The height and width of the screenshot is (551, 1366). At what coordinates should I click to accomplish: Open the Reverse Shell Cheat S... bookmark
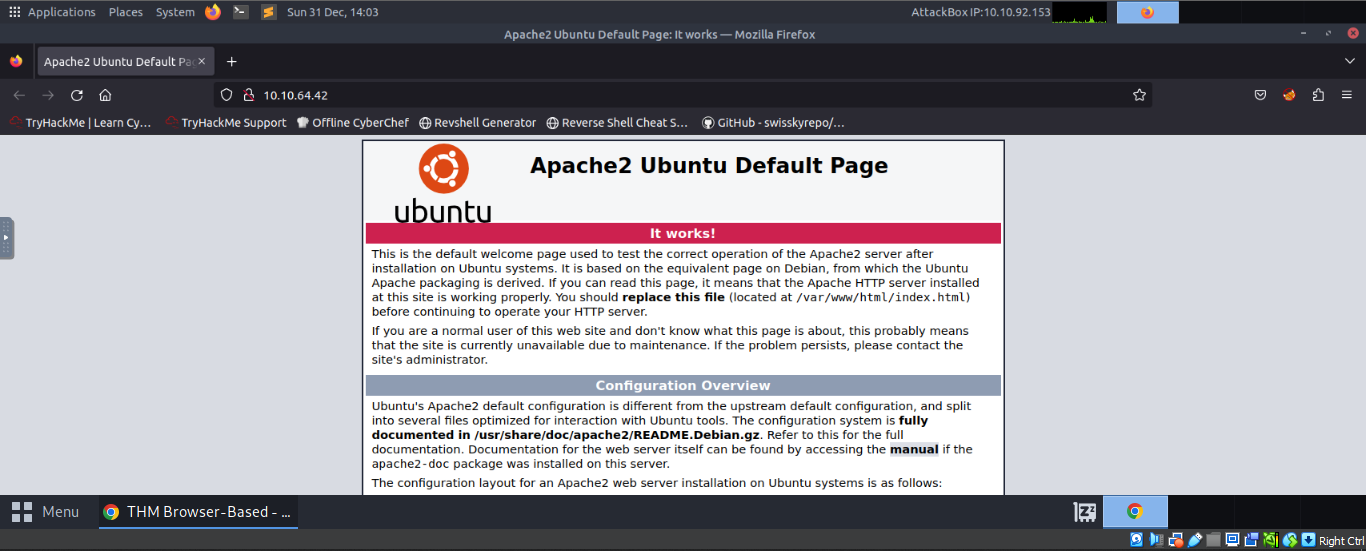(x=618, y=123)
